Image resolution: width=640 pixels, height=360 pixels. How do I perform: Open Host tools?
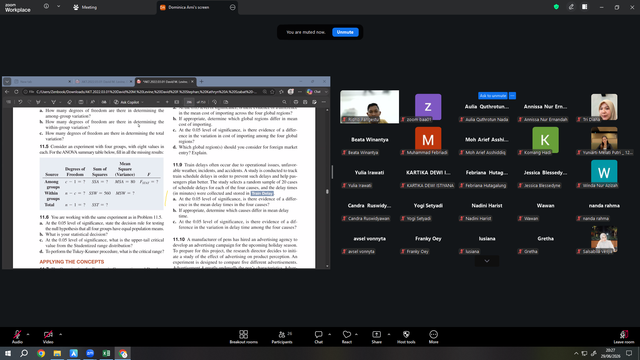(406, 337)
